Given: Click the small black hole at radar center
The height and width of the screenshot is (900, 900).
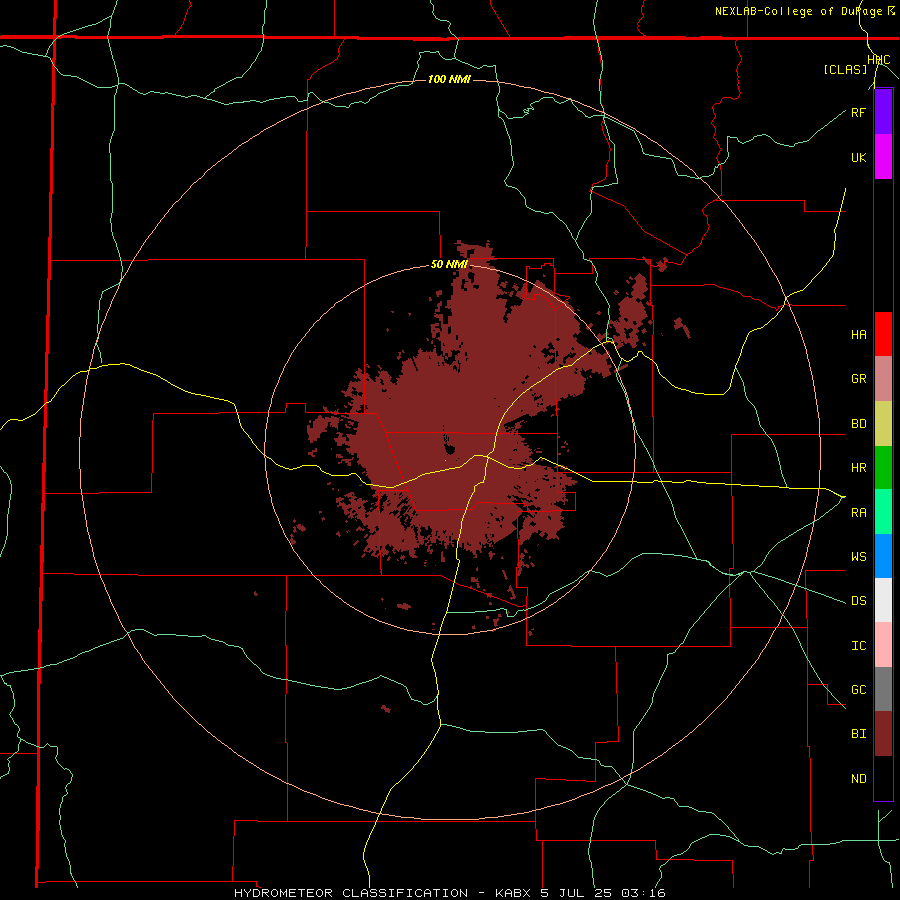Looking at the screenshot, I should 449,448.
